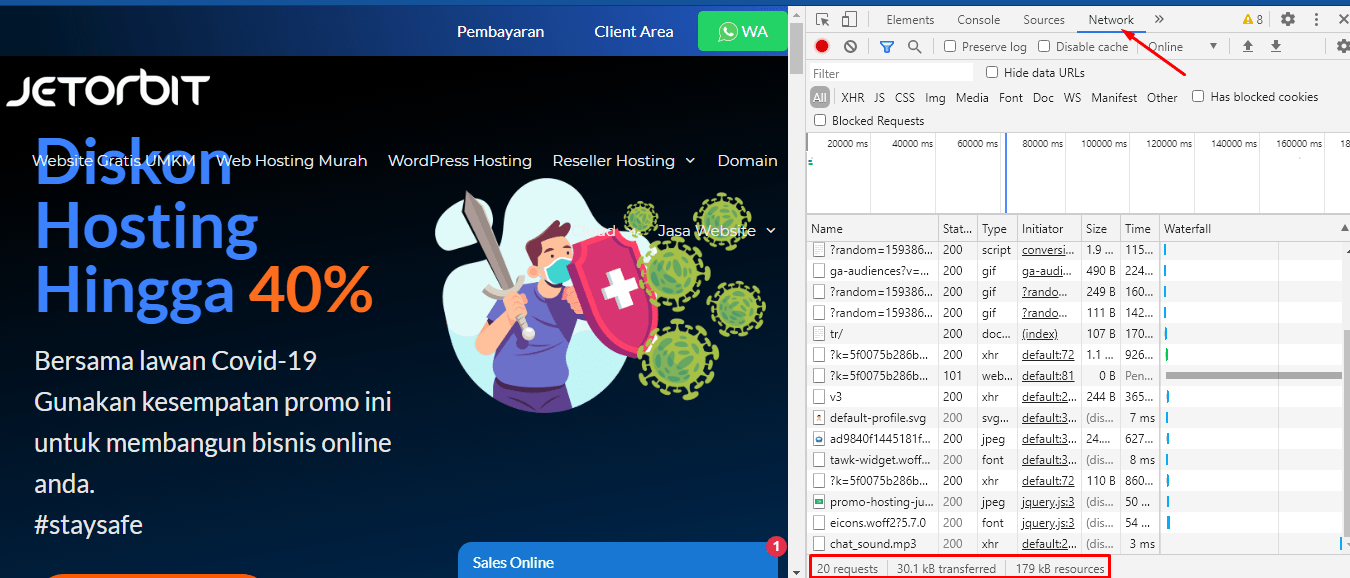Clear the network log
1350x578 pixels.
point(850,46)
